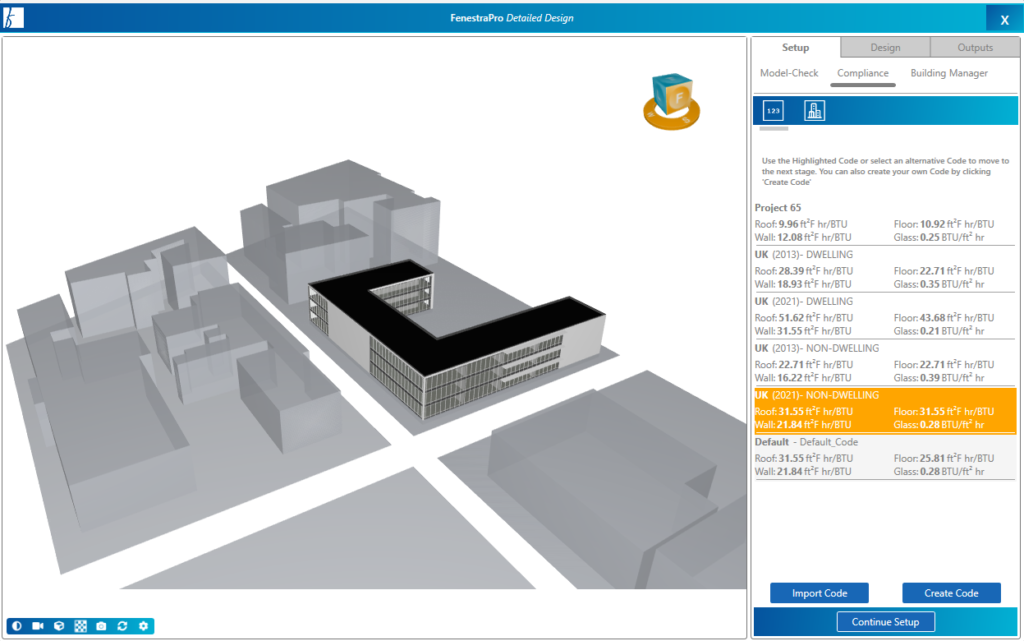This screenshot has width=1024, height=641.
Task: Toggle the contrast display mode icon
Action: click(17, 626)
